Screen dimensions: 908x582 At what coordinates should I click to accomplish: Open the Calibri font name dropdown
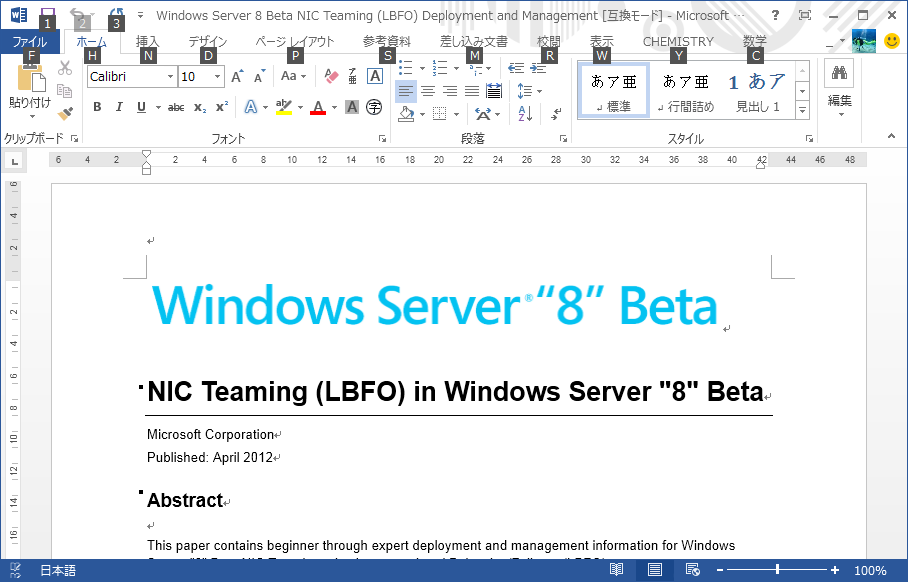[170, 77]
